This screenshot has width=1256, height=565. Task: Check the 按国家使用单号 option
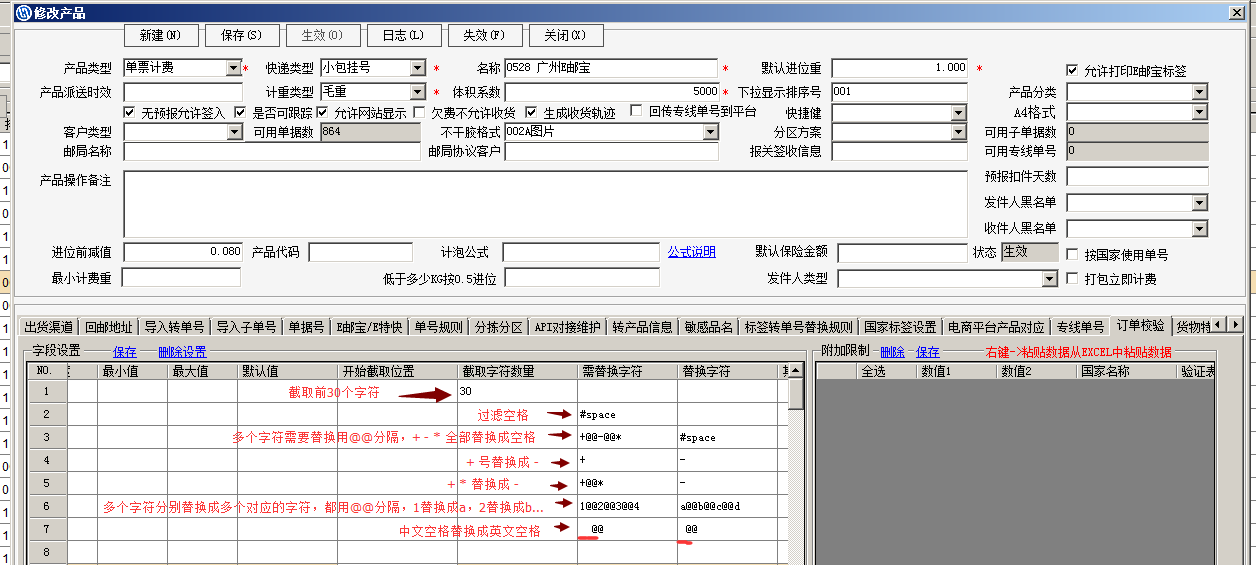pyautogui.click(x=1073, y=255)
